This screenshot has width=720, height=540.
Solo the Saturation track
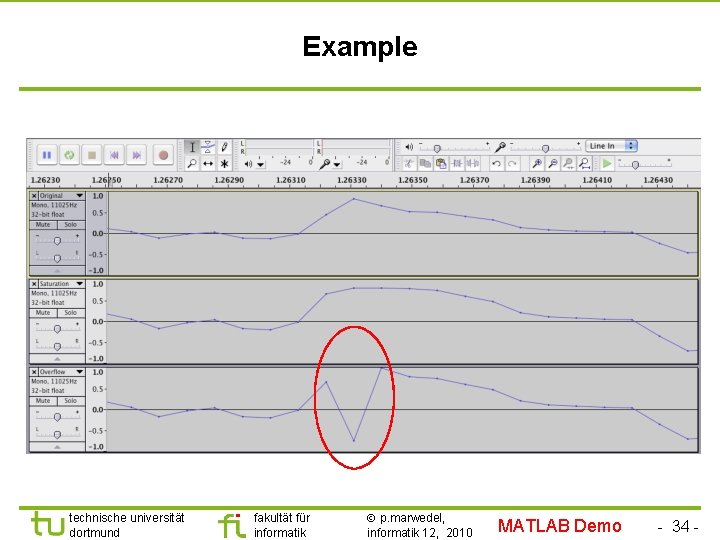coord(71,313)
